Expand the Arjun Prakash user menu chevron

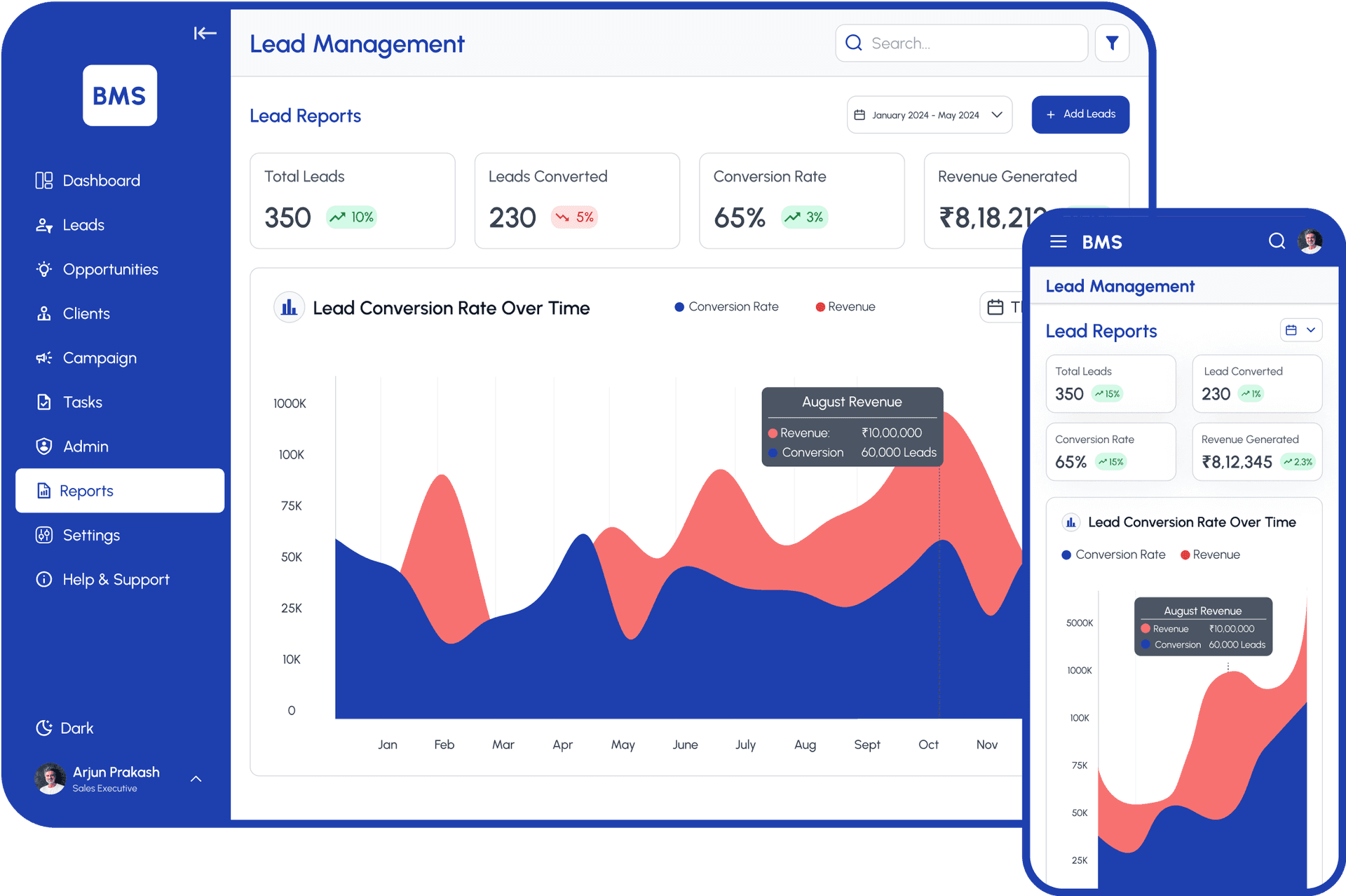[196, 779]
